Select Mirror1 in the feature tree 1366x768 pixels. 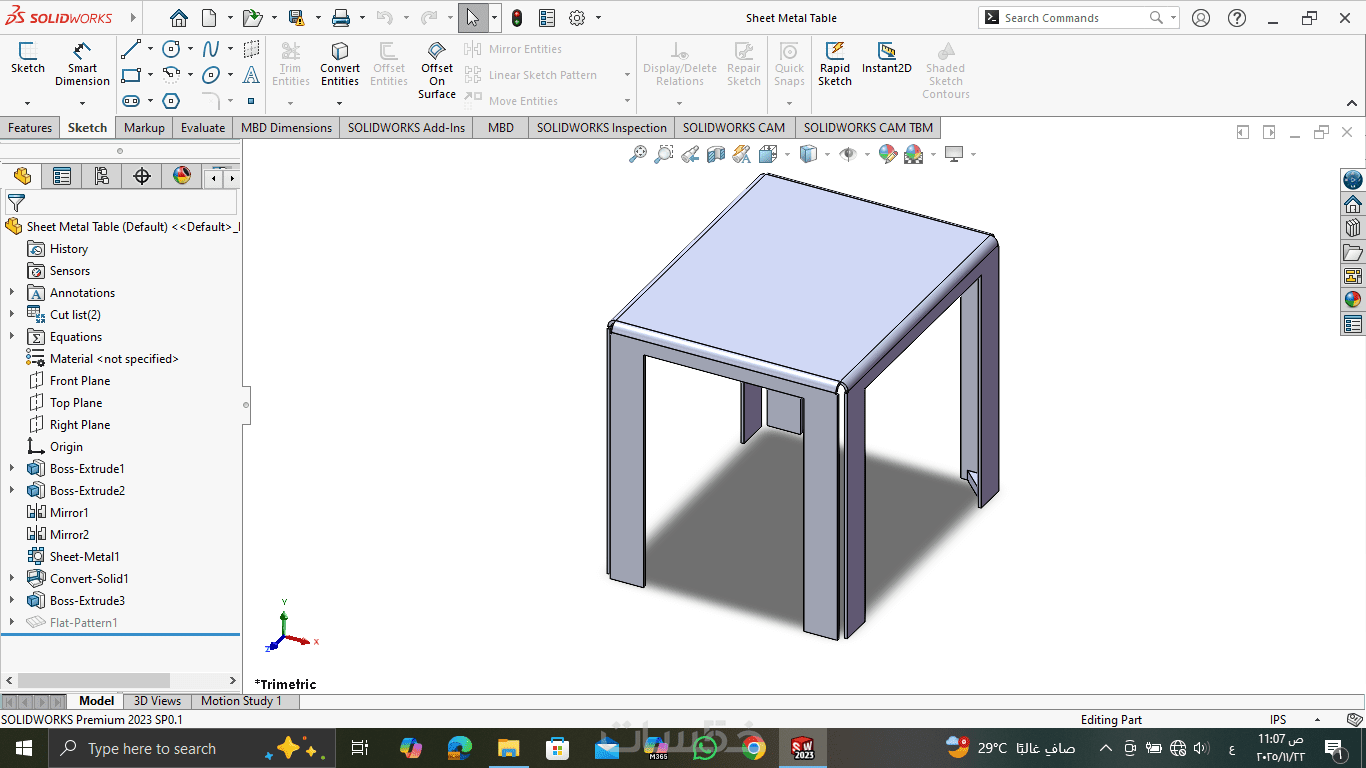pos(69,513)
